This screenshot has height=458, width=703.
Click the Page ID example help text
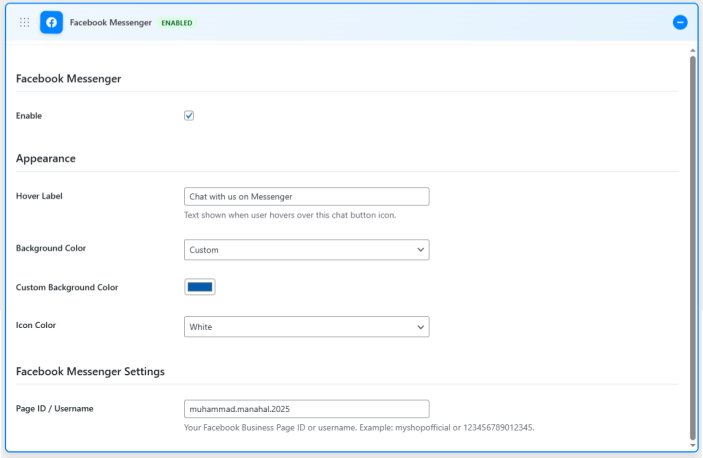point(359,428)
